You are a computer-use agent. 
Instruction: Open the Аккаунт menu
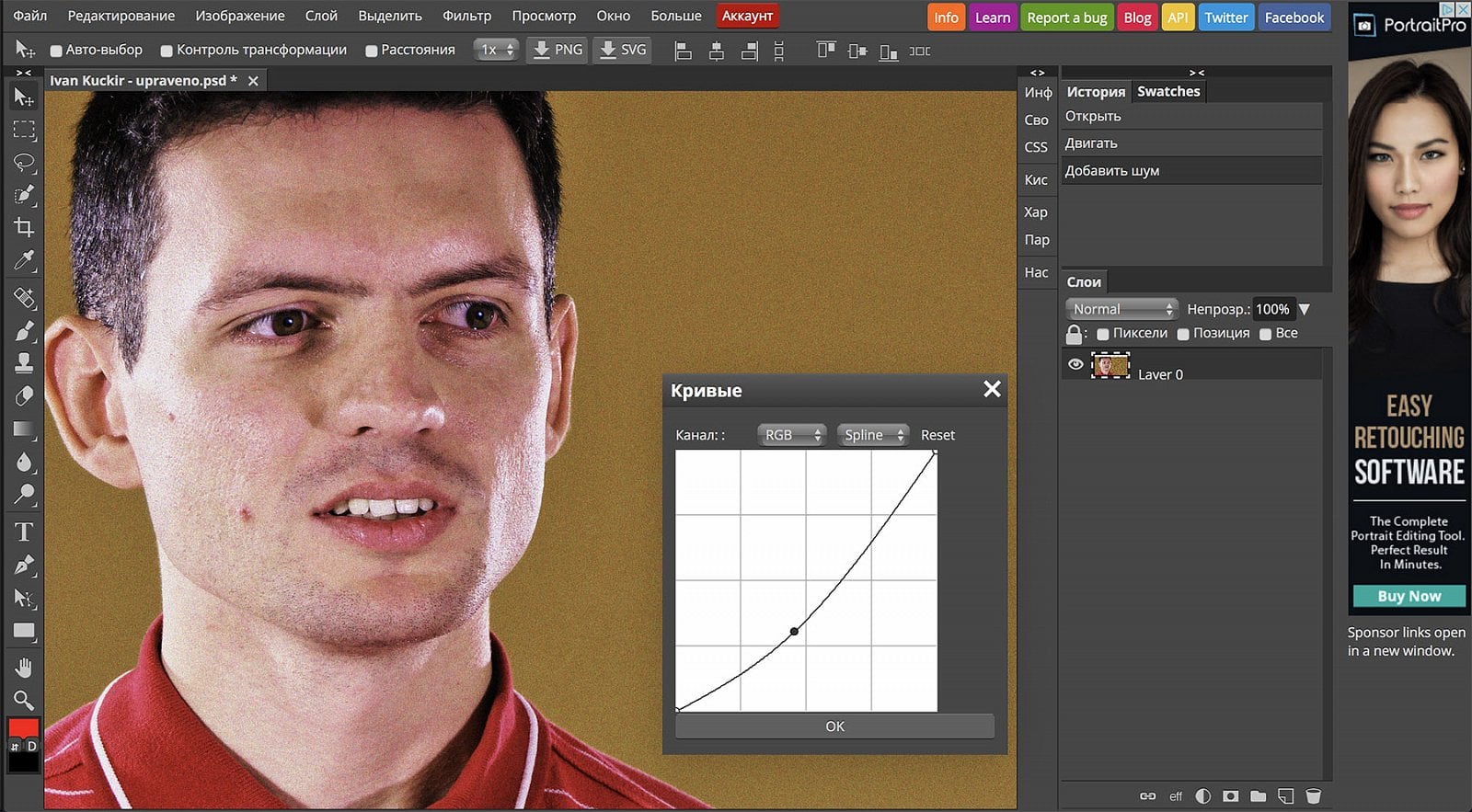click(747, 16)
